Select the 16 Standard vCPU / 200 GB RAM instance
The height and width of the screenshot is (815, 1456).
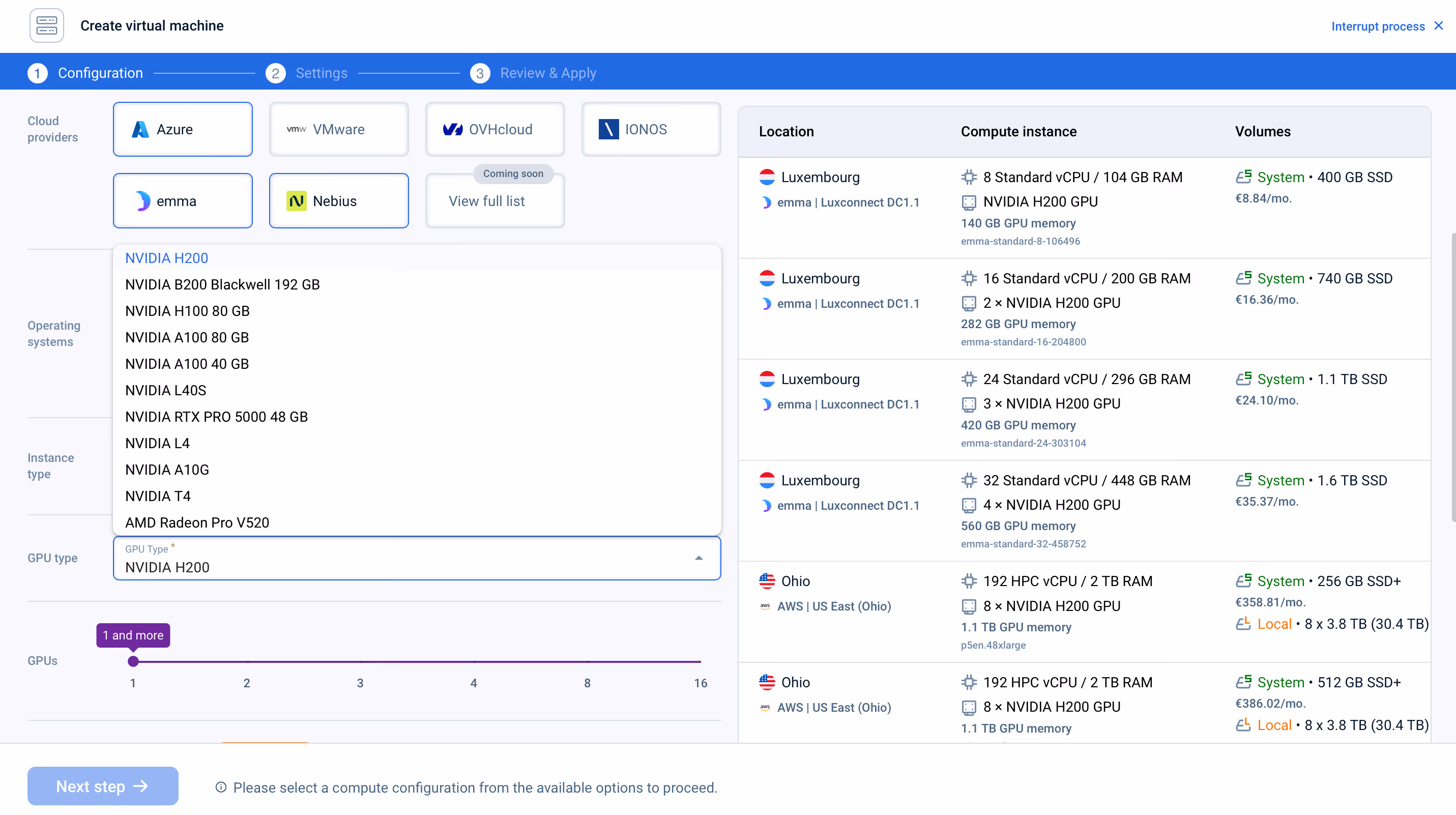pos(1084,309)
